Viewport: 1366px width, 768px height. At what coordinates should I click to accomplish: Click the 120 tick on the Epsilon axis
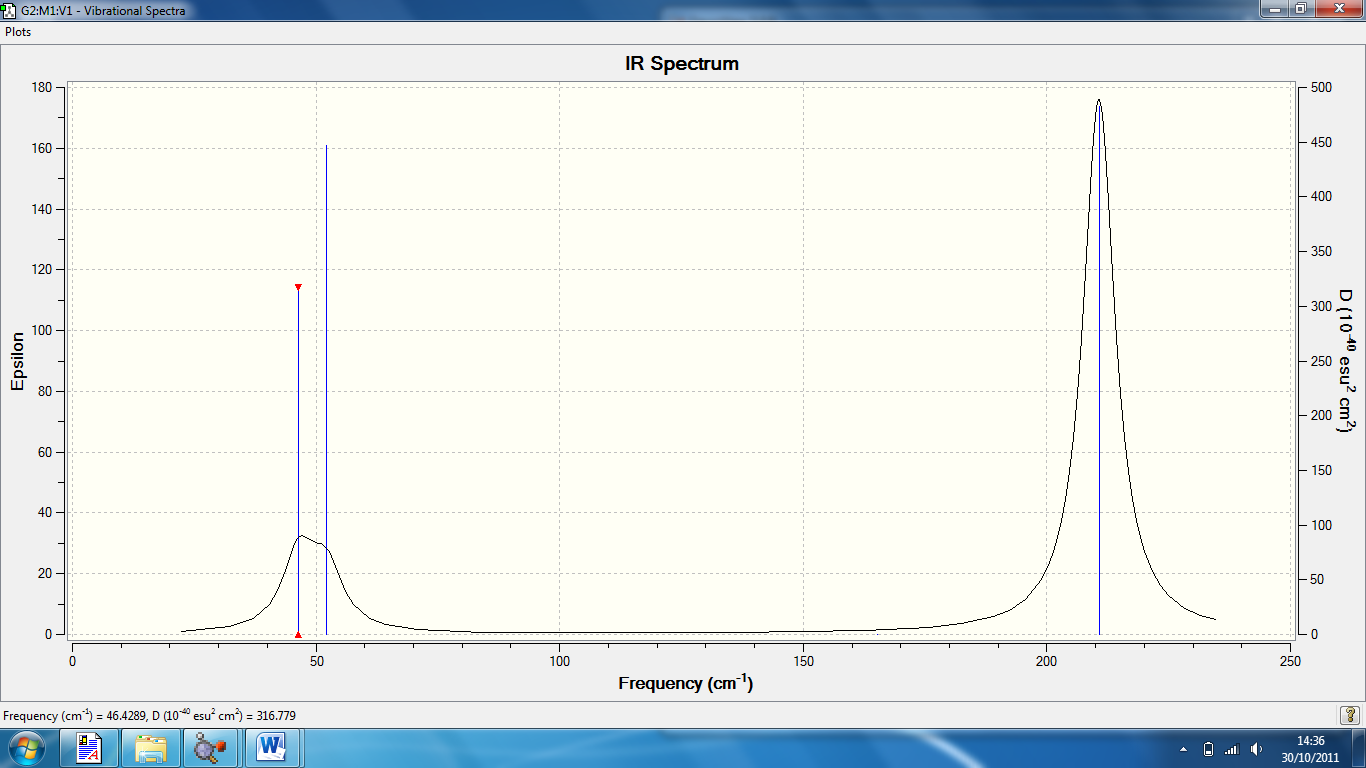pos(43,270)
